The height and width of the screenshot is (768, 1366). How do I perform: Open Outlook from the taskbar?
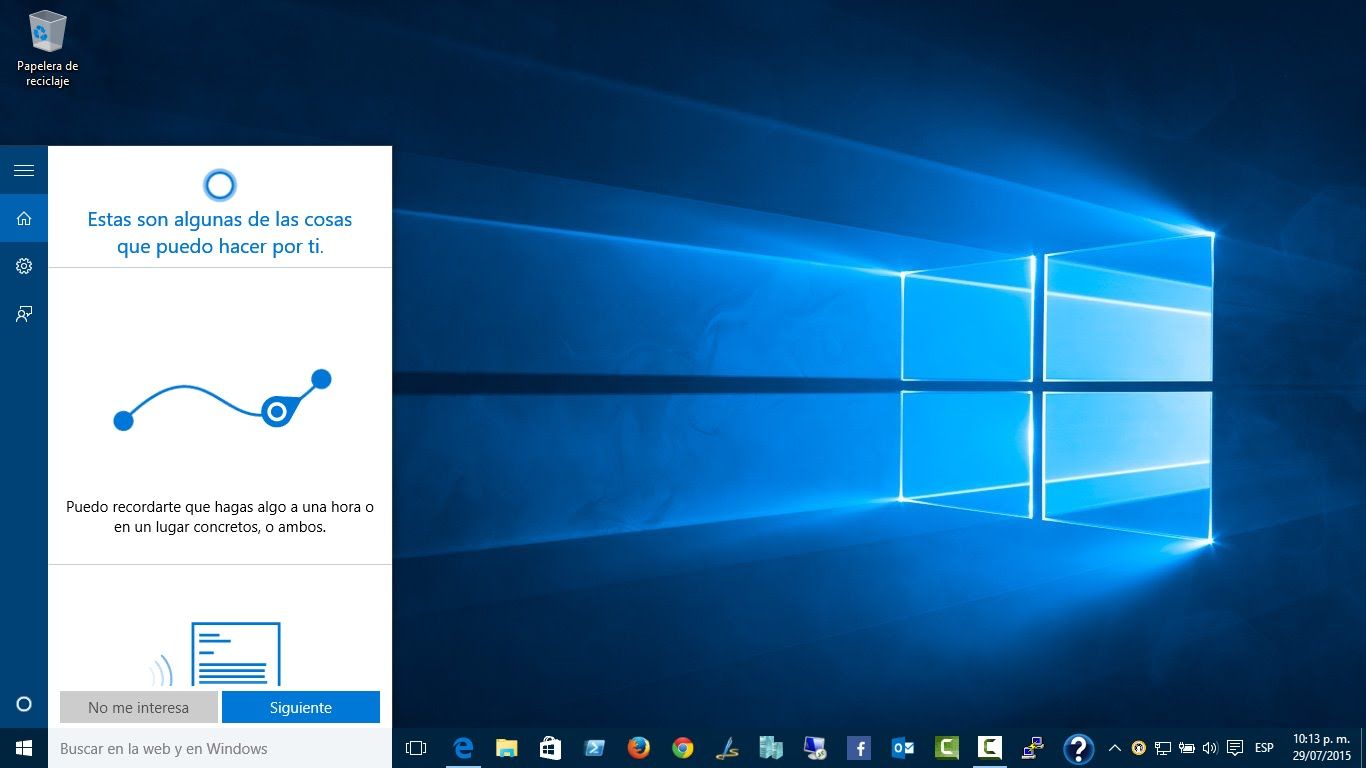point(902,748)
